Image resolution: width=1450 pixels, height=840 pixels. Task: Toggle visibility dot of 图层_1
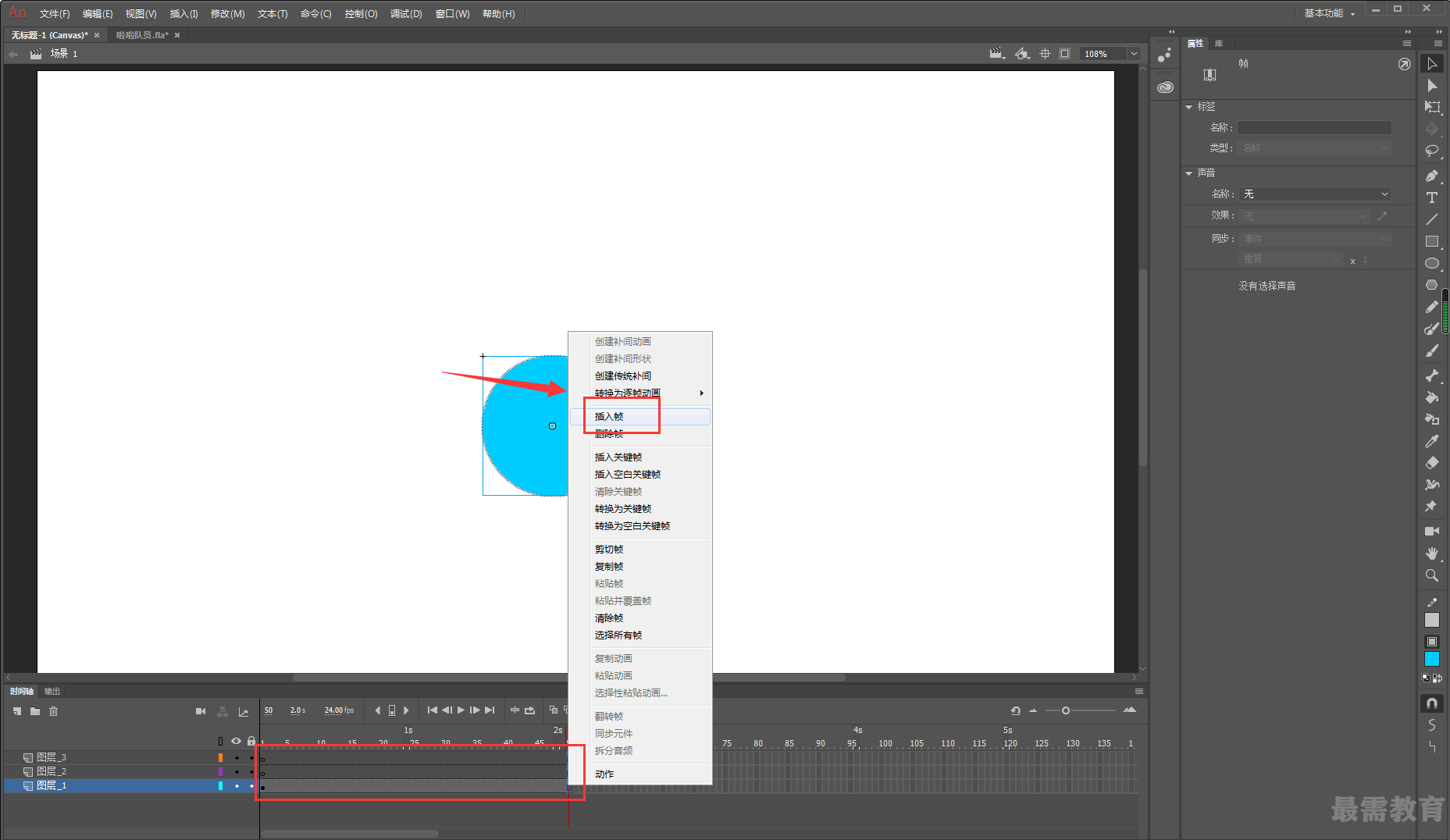[237, 785]
